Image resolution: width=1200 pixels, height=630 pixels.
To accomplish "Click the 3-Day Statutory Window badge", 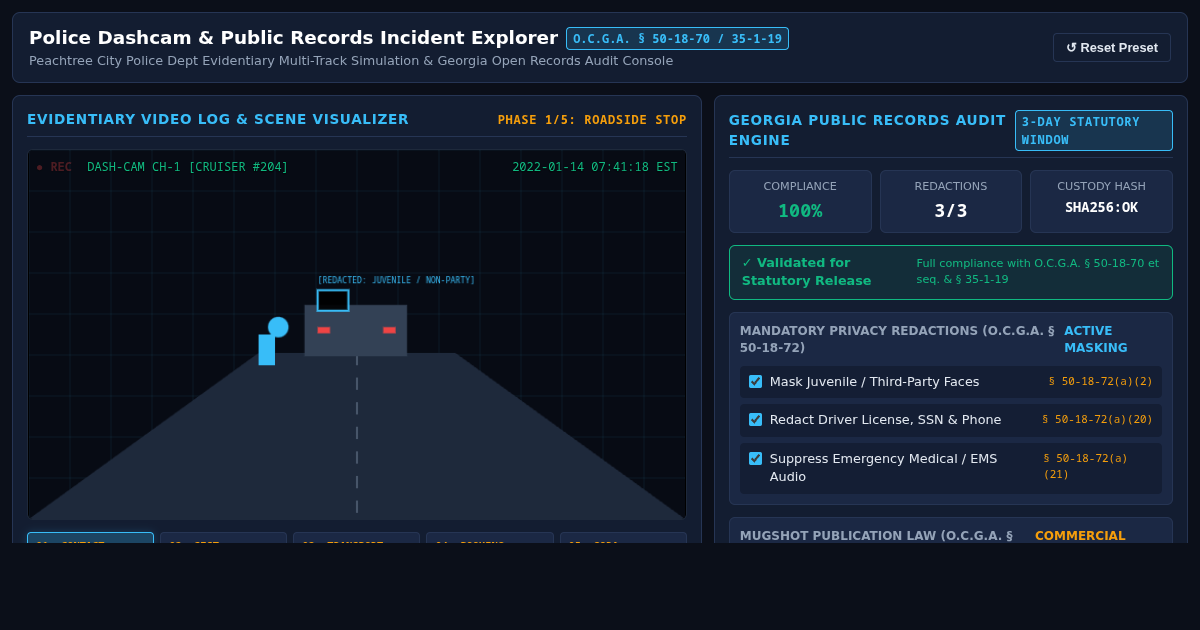I will tap(1094, 130).
